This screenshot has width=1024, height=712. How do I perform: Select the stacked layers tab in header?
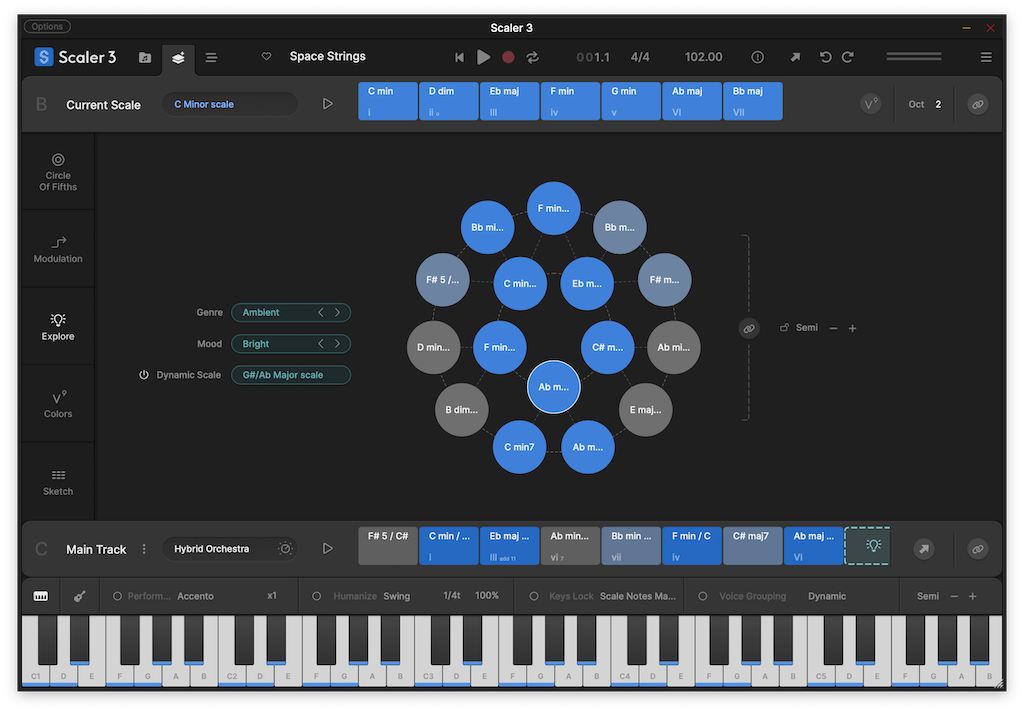pyautogui.click(x=178, y=57)
